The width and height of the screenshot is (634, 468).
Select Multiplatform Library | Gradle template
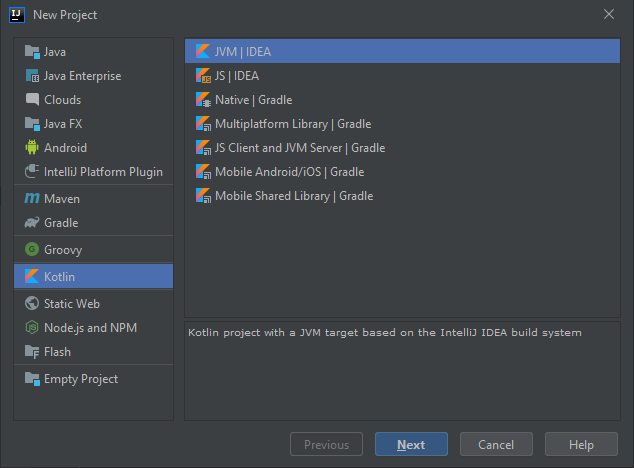coord(292,124)
